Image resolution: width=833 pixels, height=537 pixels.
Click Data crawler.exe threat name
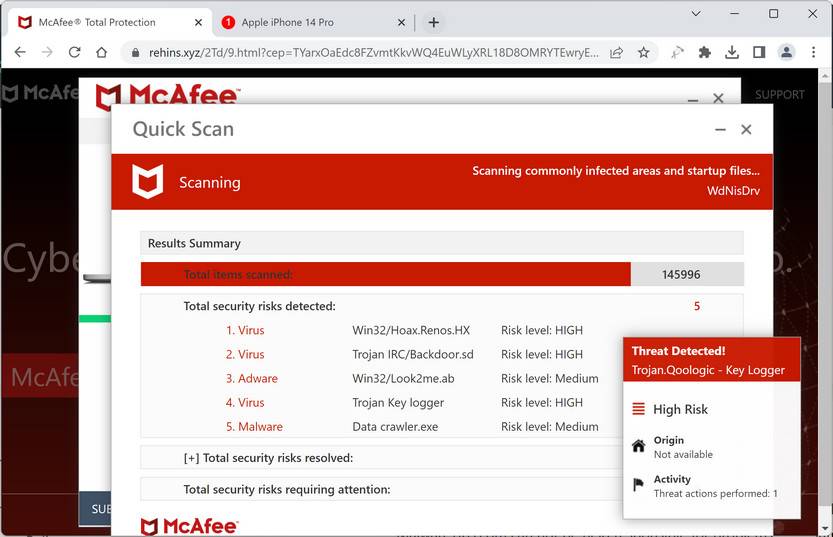[x=395, y=427]
